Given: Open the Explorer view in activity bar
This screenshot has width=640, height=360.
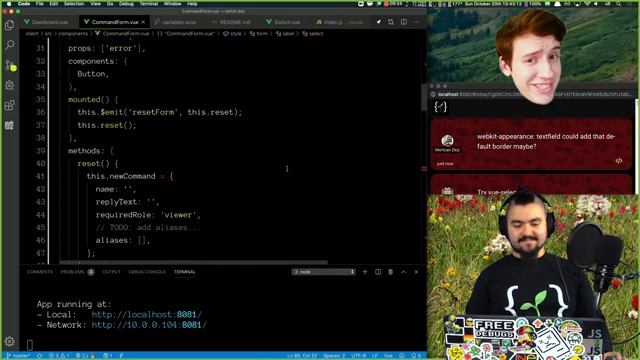Looking at the screenshot, I should (9, 25).
